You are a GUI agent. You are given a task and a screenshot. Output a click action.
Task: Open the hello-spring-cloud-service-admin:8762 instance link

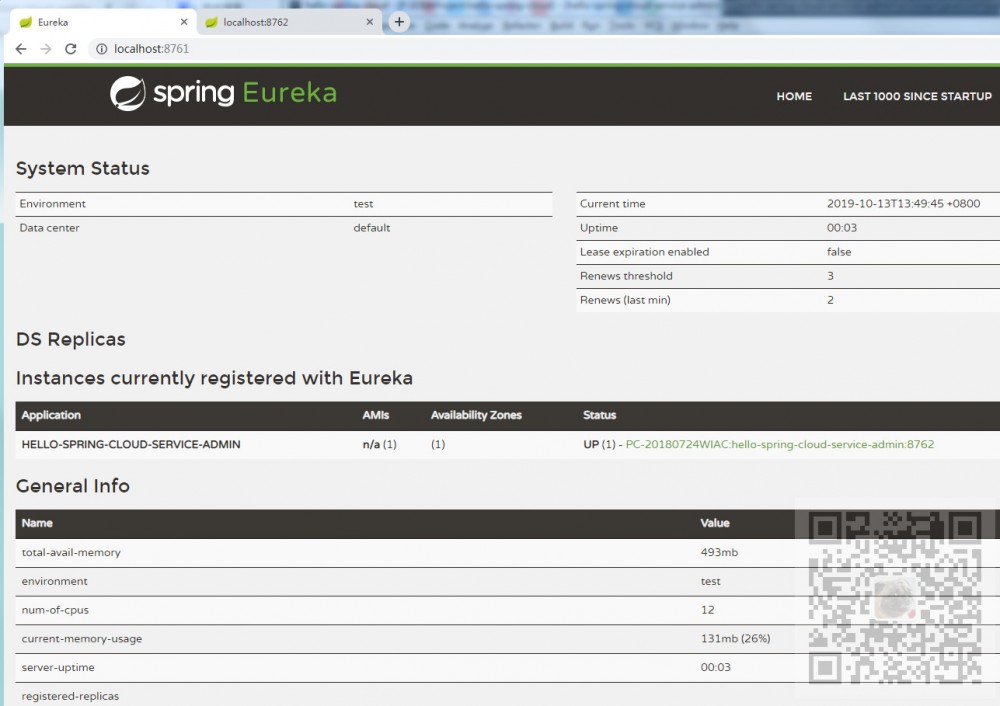pos(779,444)
